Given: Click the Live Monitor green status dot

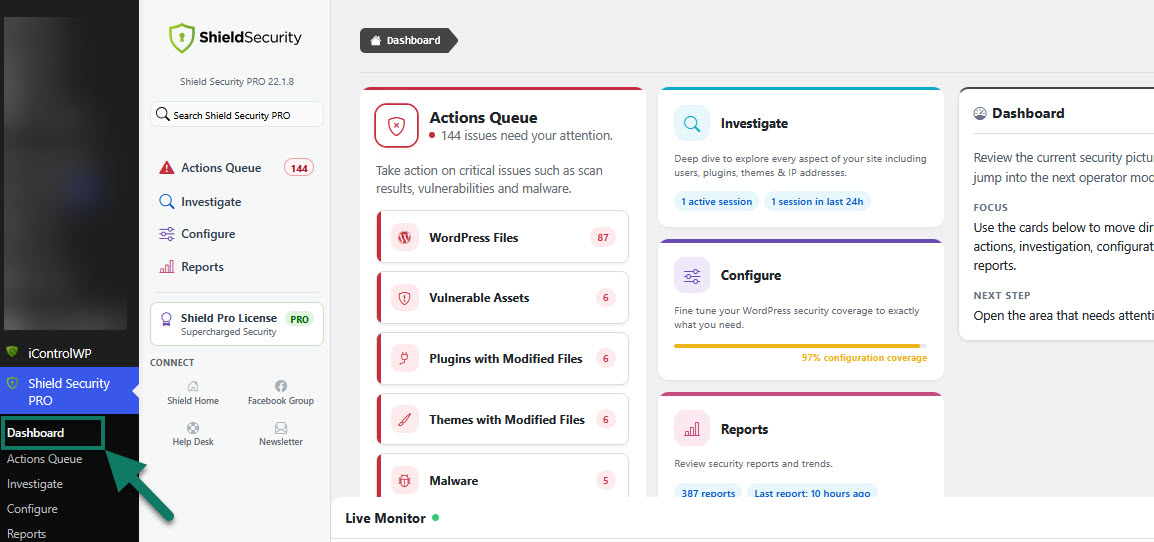Looking at the screenshot, I should (x=435, y=518).
